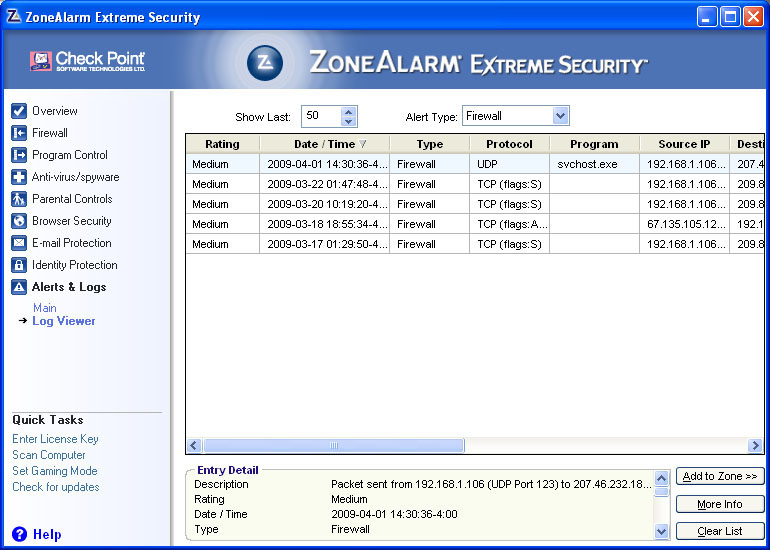Viewport: 770px width, 550px height.
Task: Open the Alert Type dropdown
Action: coord(560,116)
